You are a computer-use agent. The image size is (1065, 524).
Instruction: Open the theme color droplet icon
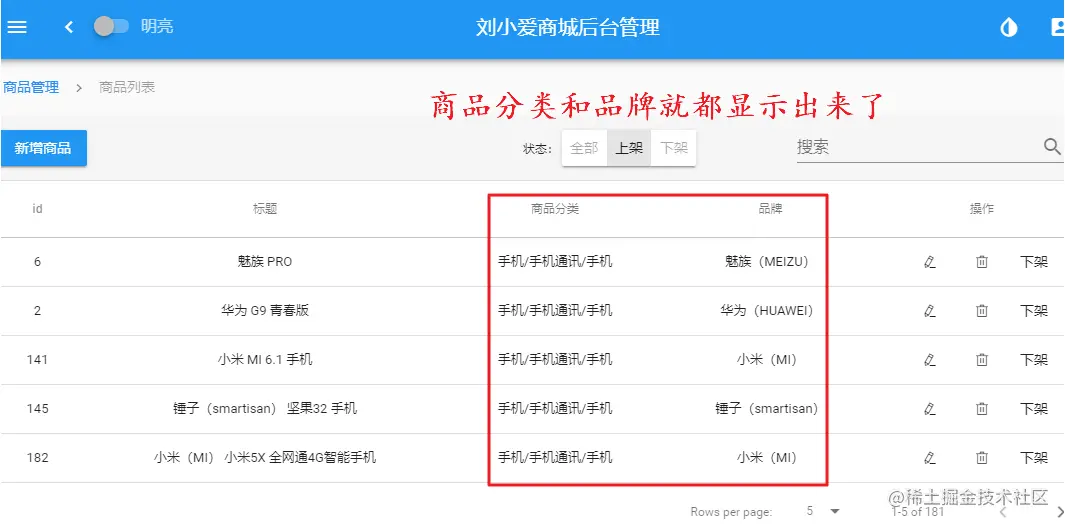1009,27
